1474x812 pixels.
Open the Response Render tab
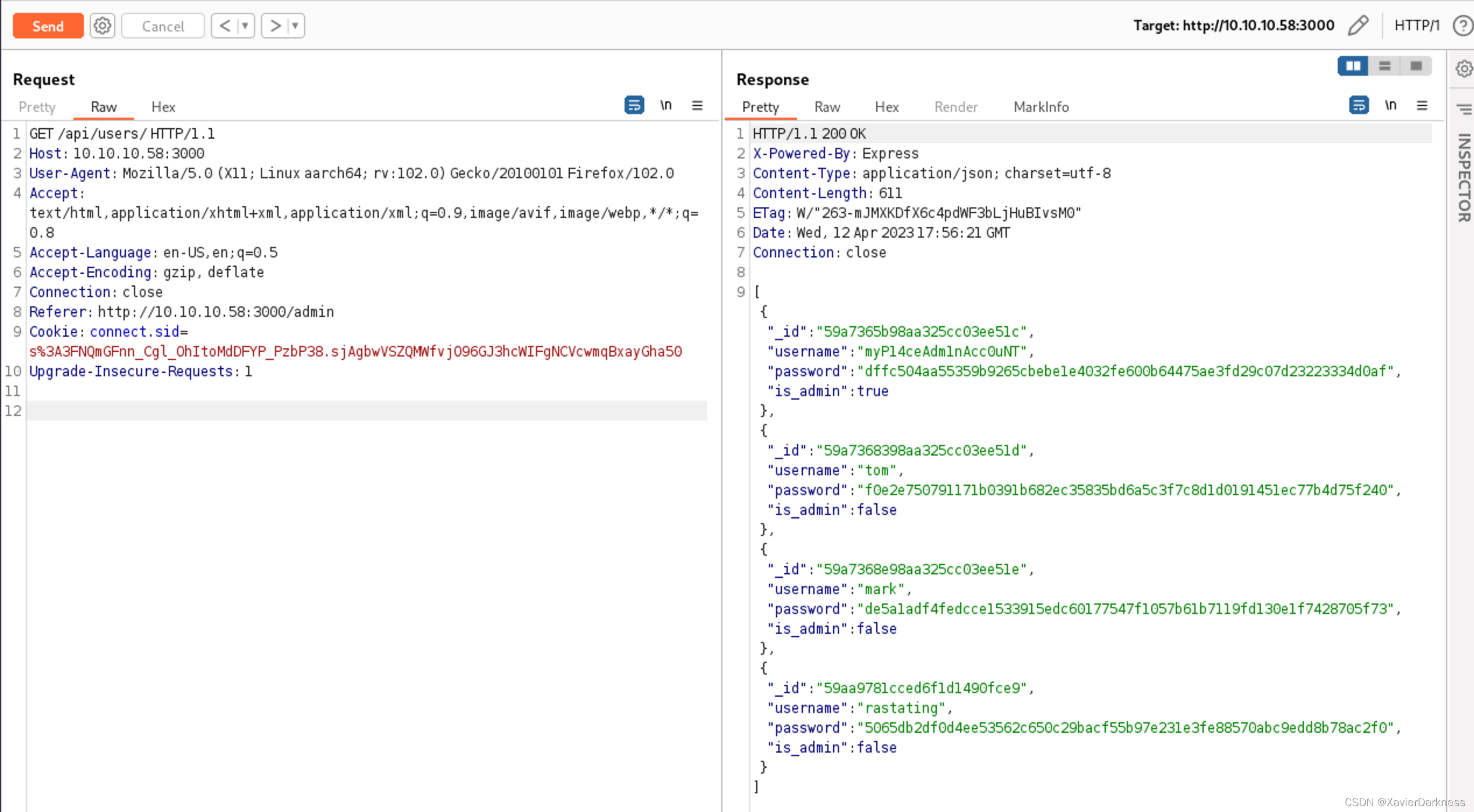pos(956,107)
